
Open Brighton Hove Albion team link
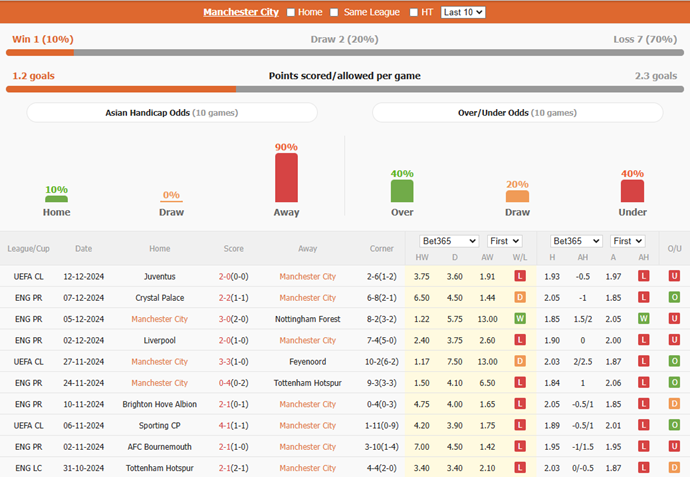coord(159,404)
